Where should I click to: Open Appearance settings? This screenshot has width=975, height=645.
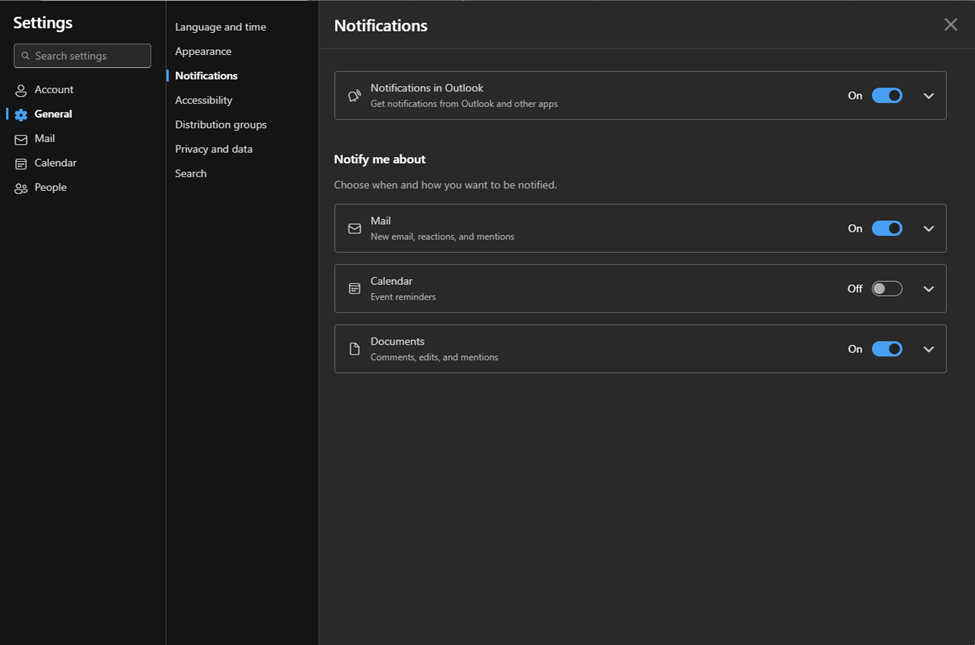[x=203, y=51]
